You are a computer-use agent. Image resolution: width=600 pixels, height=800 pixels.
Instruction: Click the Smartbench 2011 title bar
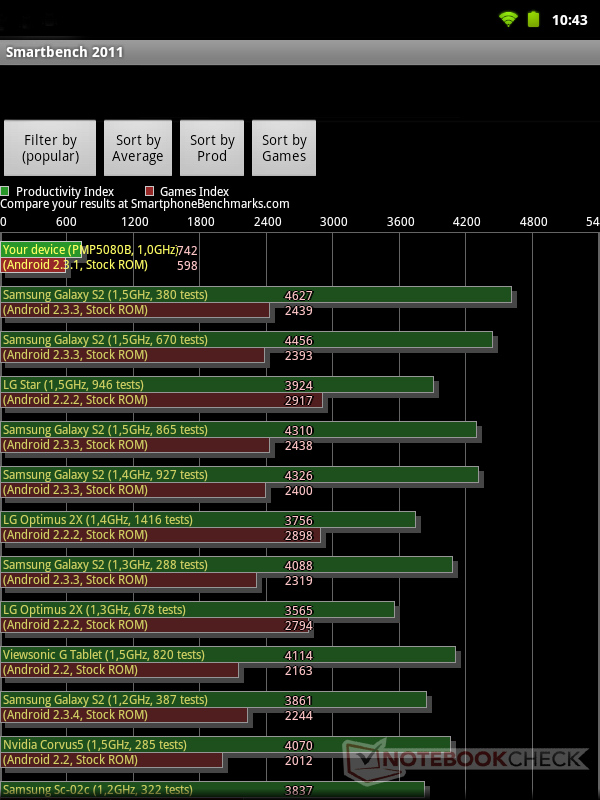pos(300,52)
